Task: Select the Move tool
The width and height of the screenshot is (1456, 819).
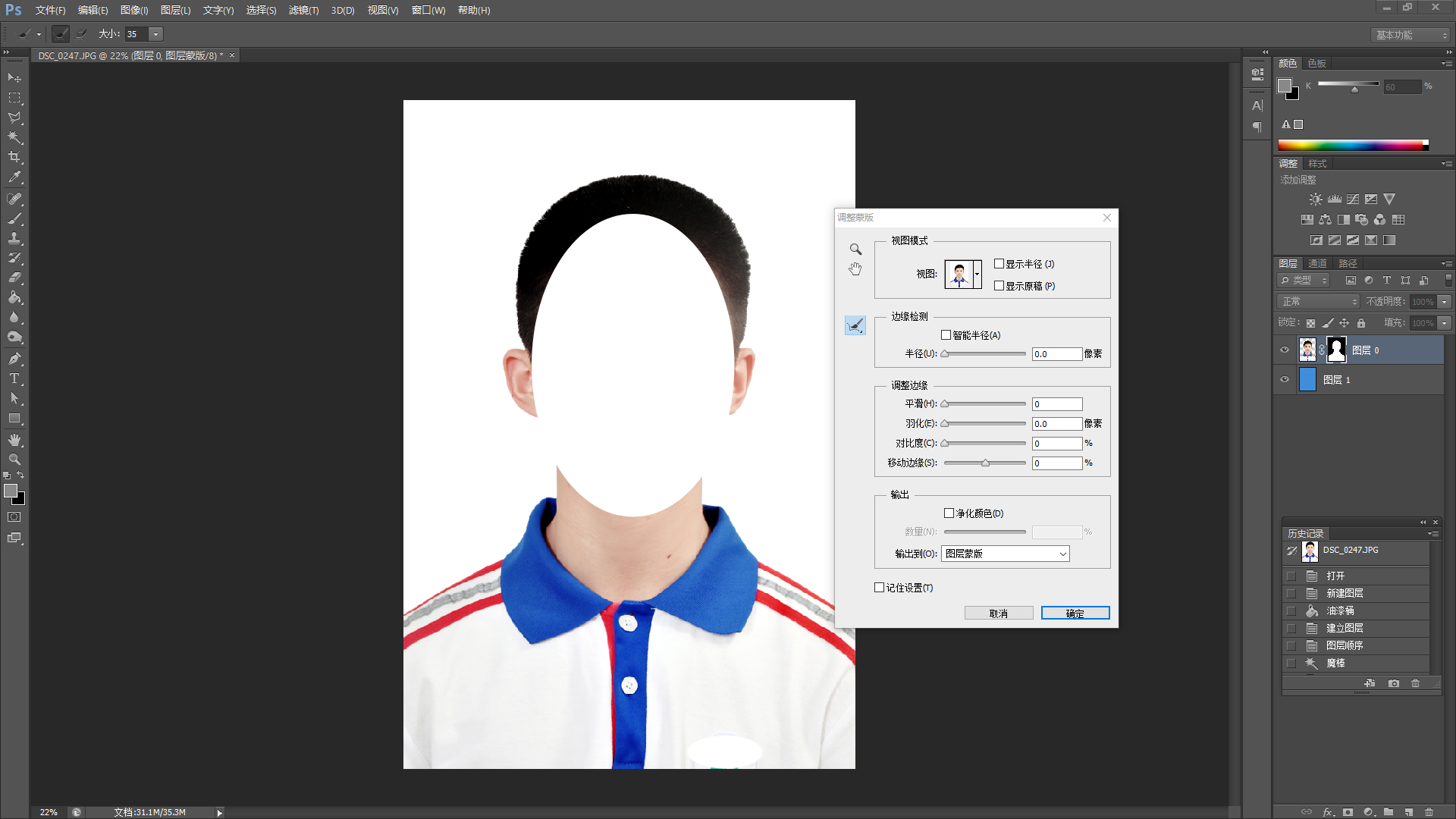Action: (14, 78)
